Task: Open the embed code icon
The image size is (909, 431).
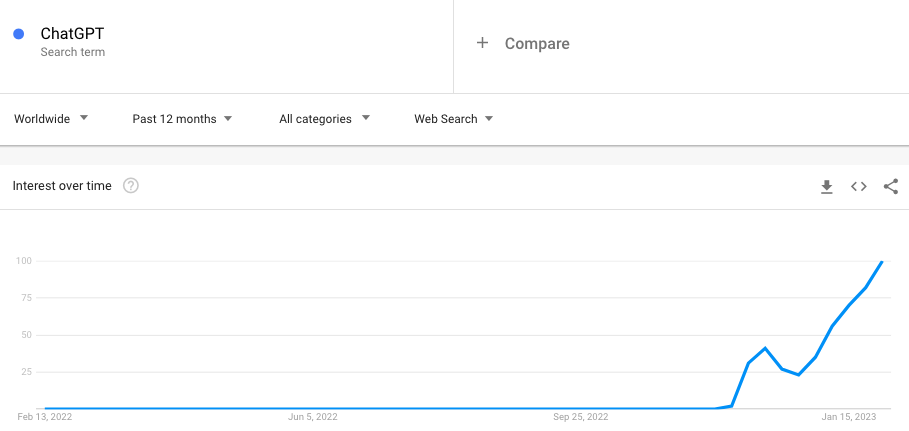Action: [x=859, y=186]
